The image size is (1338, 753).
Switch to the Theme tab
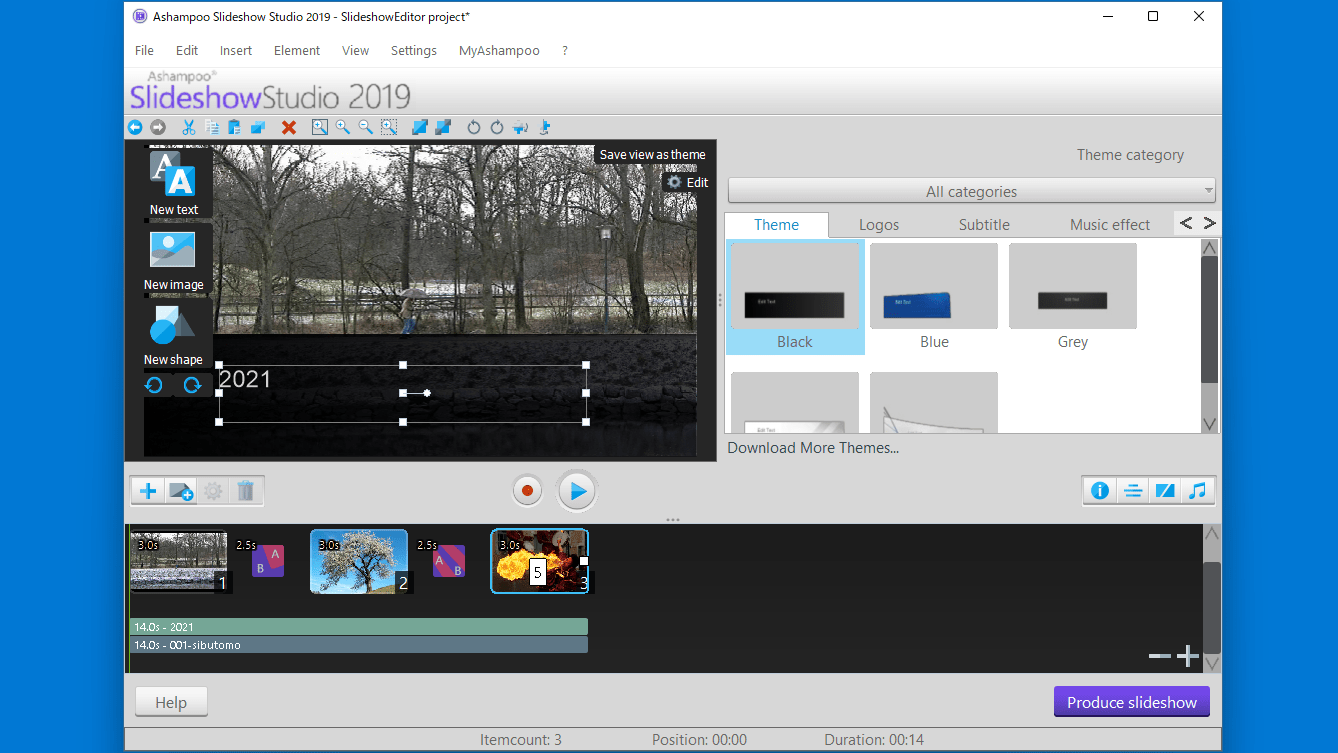tap(776, 224)
